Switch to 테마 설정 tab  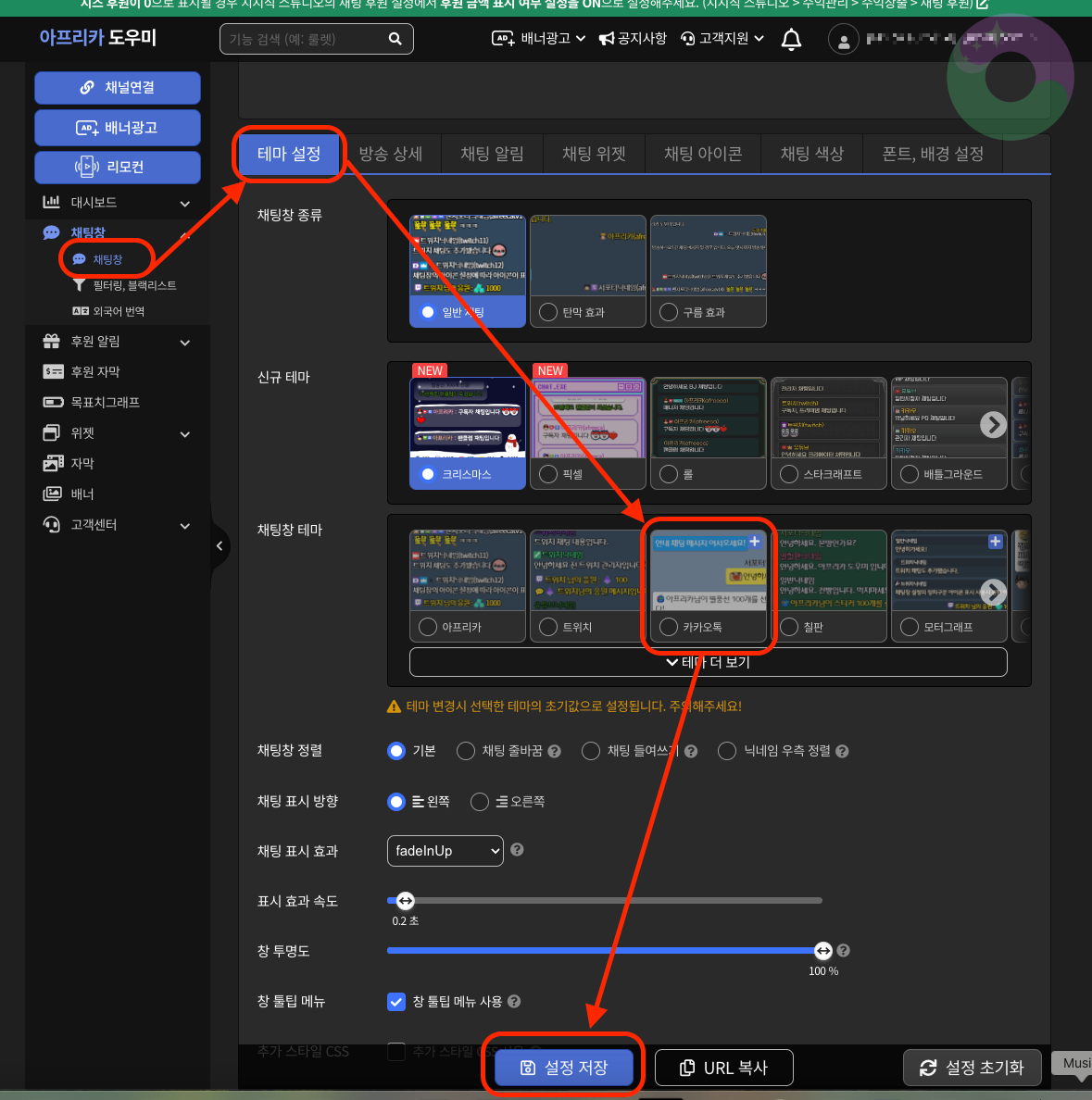click(x=289, y=155)
